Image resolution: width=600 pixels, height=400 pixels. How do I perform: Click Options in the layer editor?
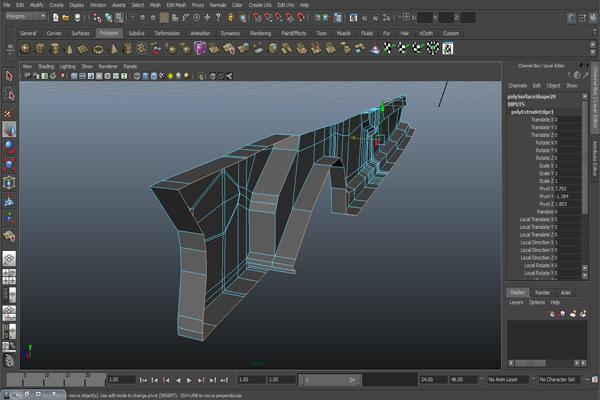(x=537, y=302)
